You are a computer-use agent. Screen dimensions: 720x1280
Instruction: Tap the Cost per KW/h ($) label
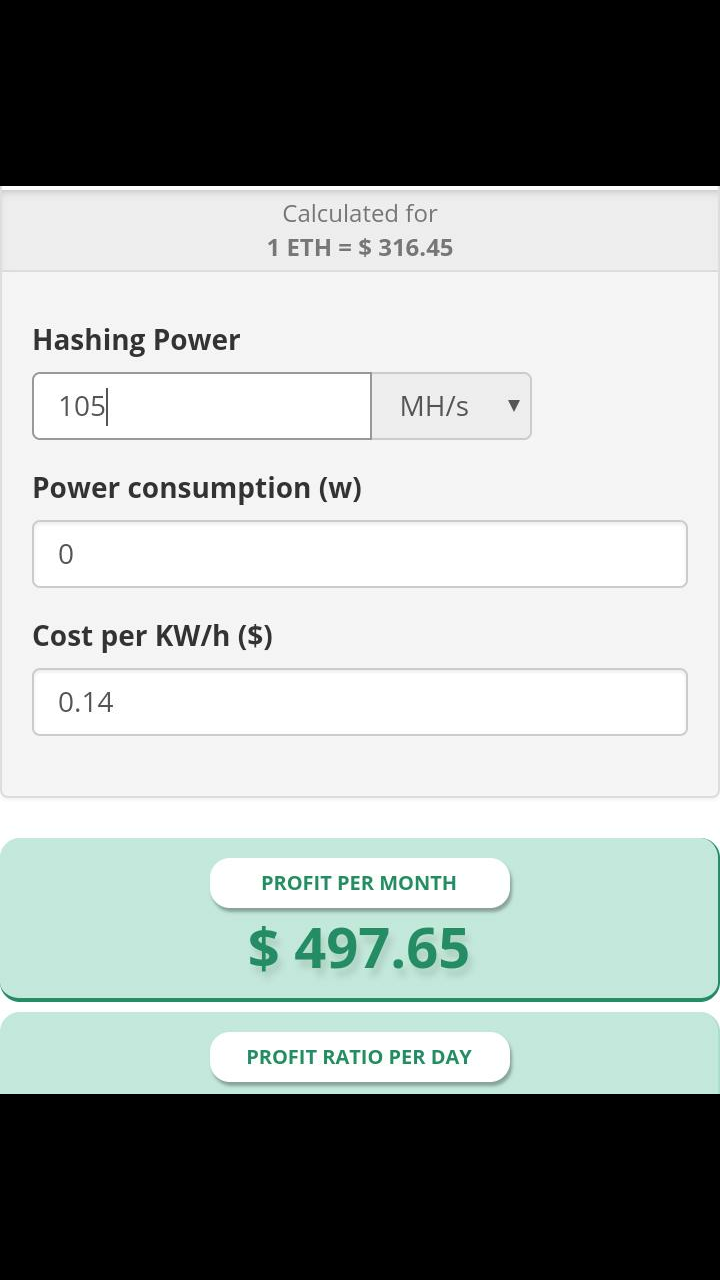[152, 636]
